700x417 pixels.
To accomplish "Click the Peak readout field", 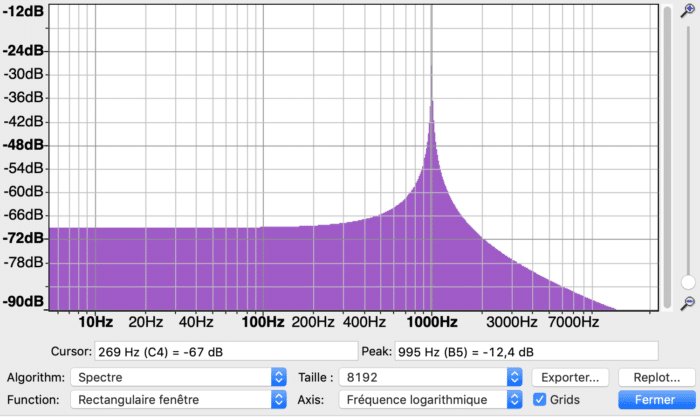I will tap(526, 352).
